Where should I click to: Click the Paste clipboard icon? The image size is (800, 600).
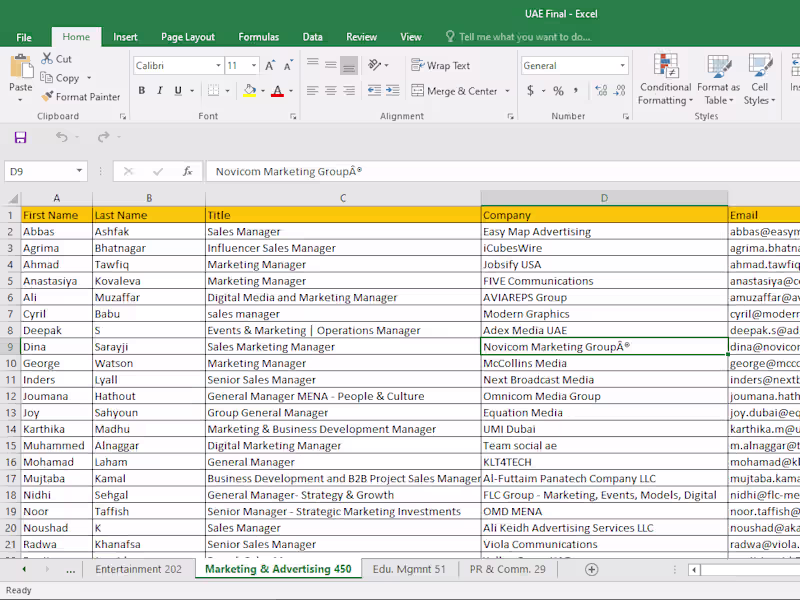[20, 68]
